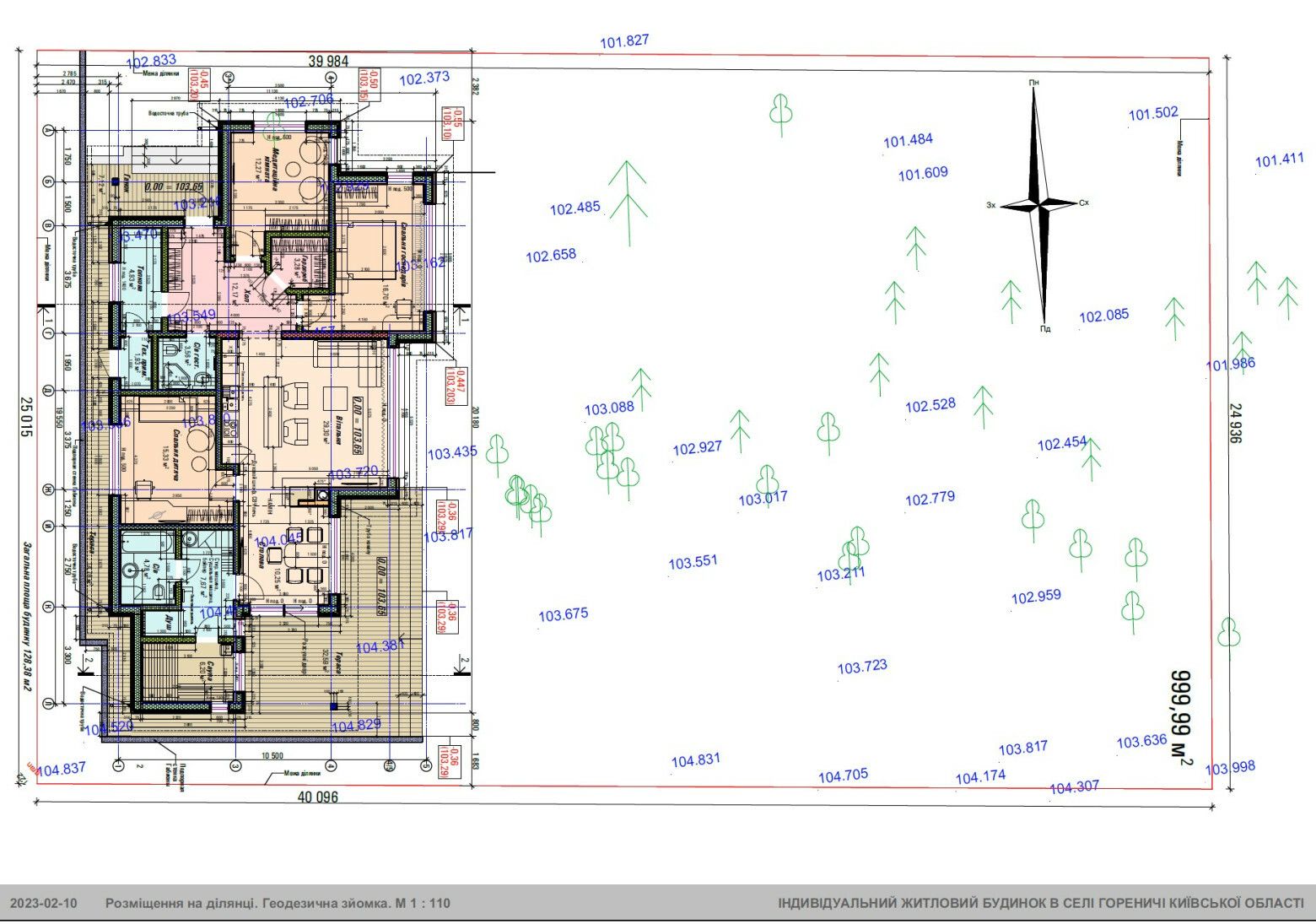Select the elevation mark 103.017
The height and width of the screenshot is (924, 1316).
click(x=763, y=498)
